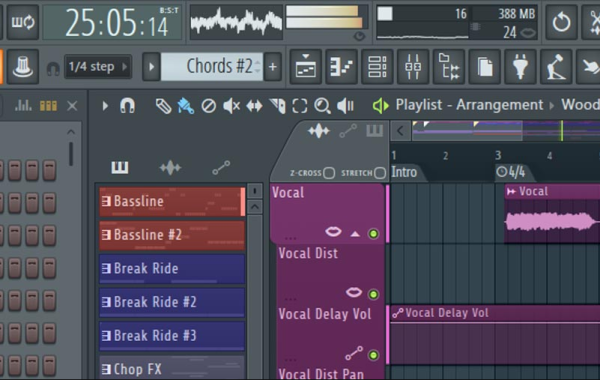Open the project picker with the pages icon
The width and height of the screenshot is (600, 380).
pos(484,67)
